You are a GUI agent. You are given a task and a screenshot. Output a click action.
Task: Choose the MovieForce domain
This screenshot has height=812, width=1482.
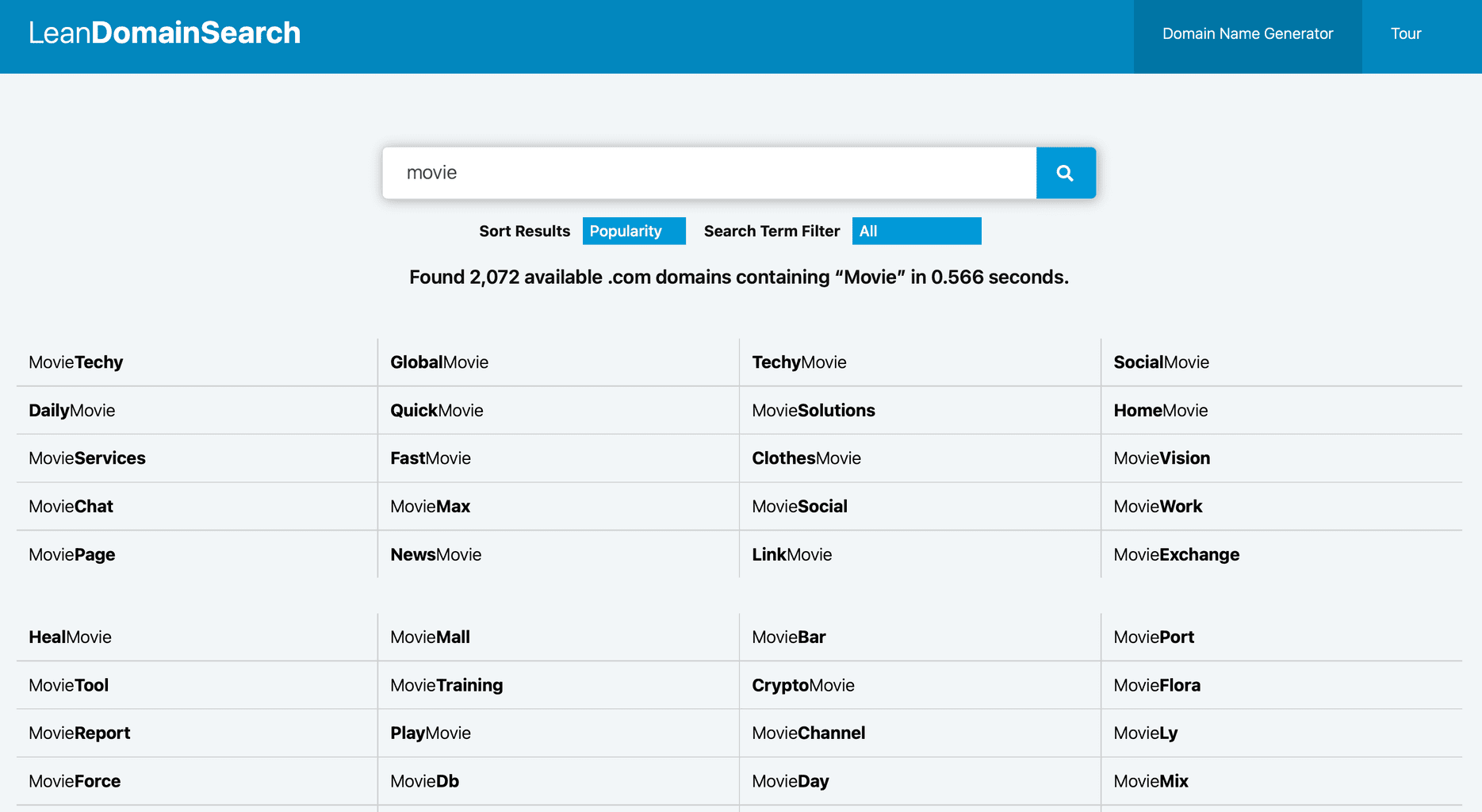click(x=75, y=782)
